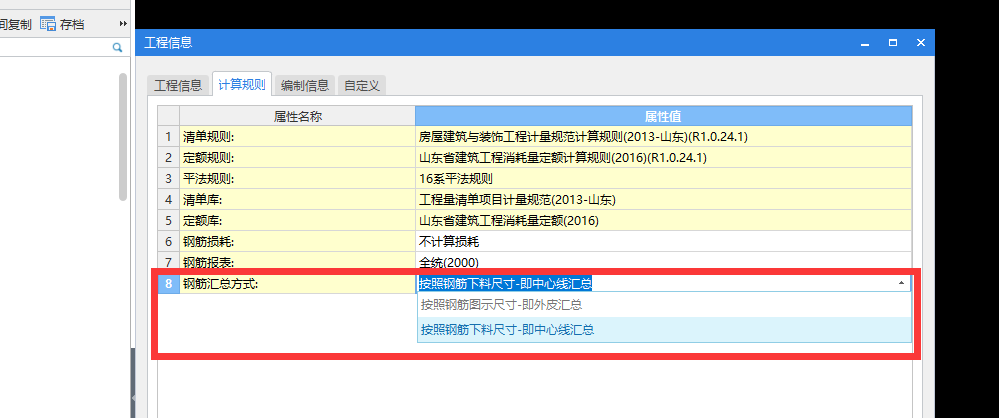Click the 存档 save icon
Image resolution: width=999 pixels, height=418 pixels.
click(x=48, y=24)
